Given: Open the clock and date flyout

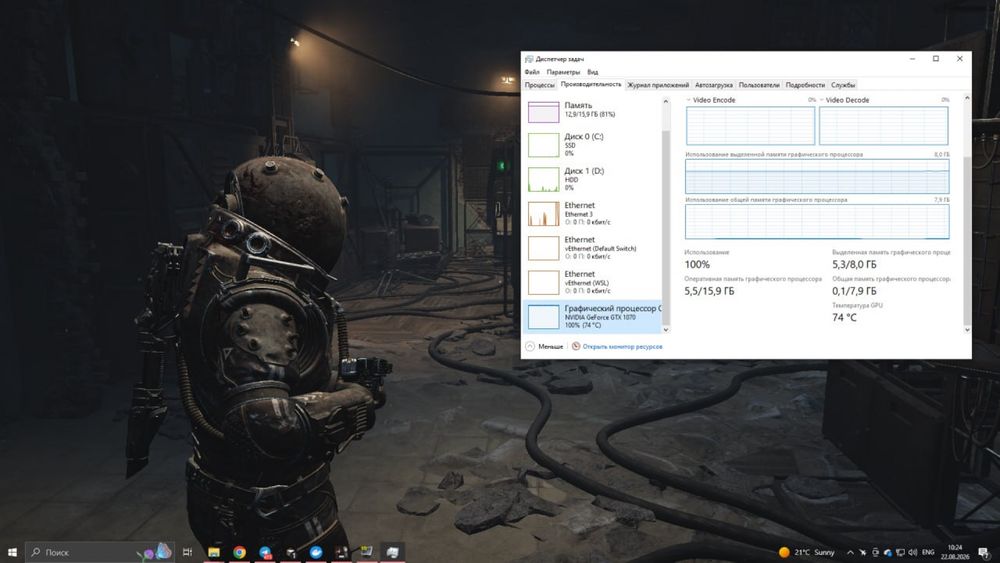Looking at the screenshot, I should coord(955,552).
